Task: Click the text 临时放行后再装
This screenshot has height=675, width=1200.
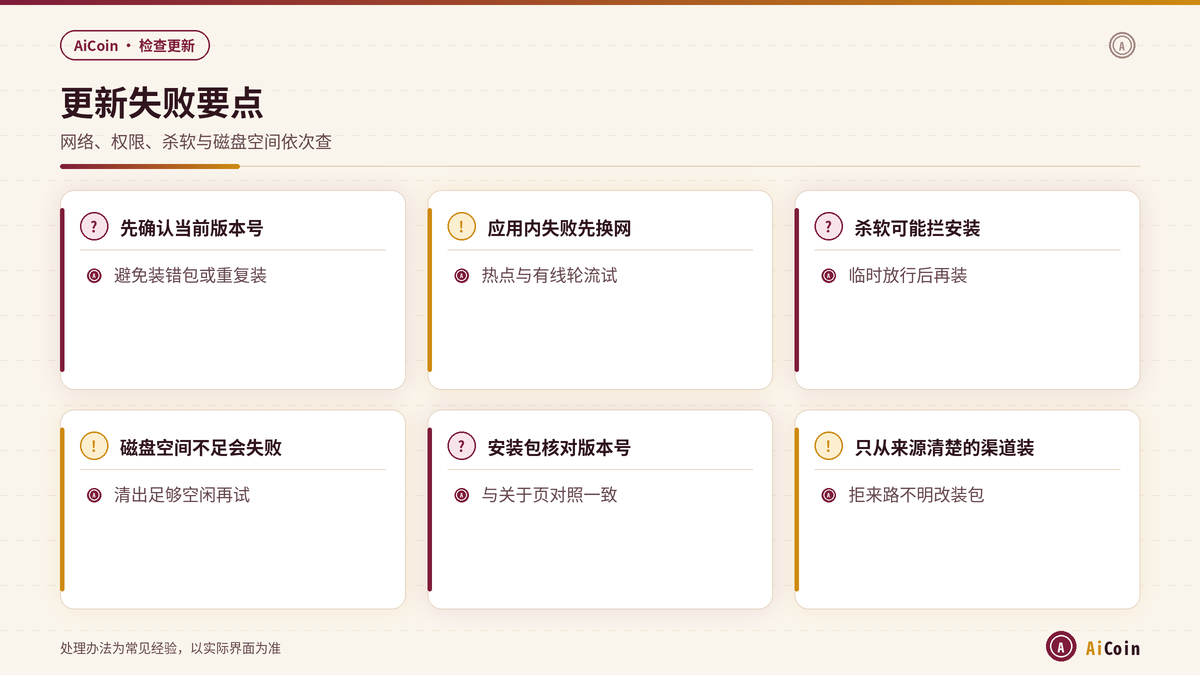Action: [908, 276]
